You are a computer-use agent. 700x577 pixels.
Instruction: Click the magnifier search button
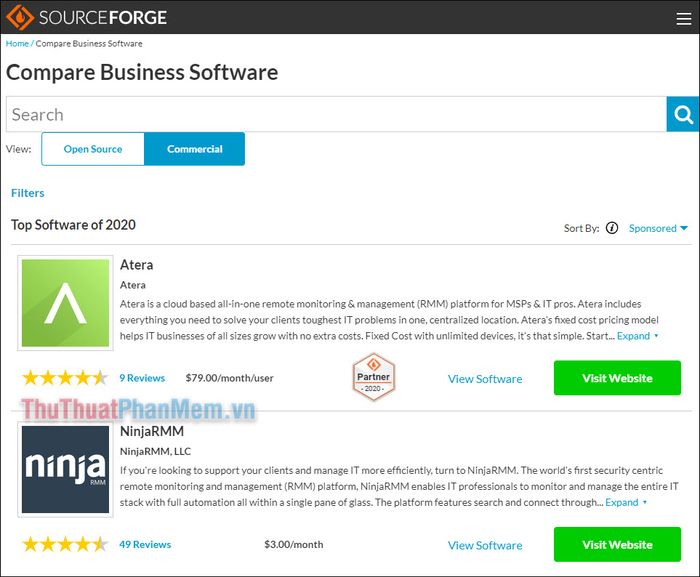(683, 114)
